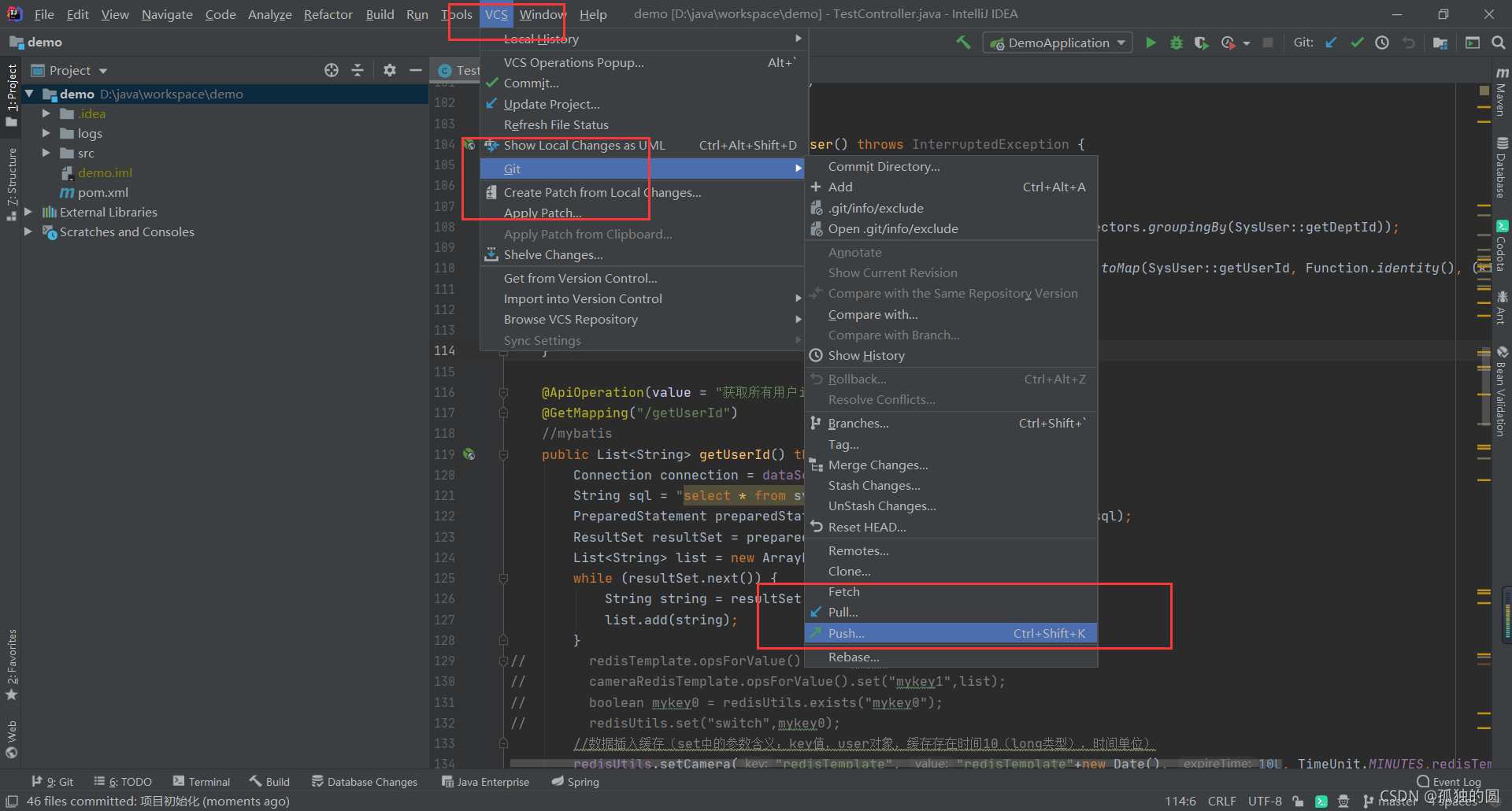Expand the logs folder
Screen dimensions: 1512x811
tap(46, 133)
